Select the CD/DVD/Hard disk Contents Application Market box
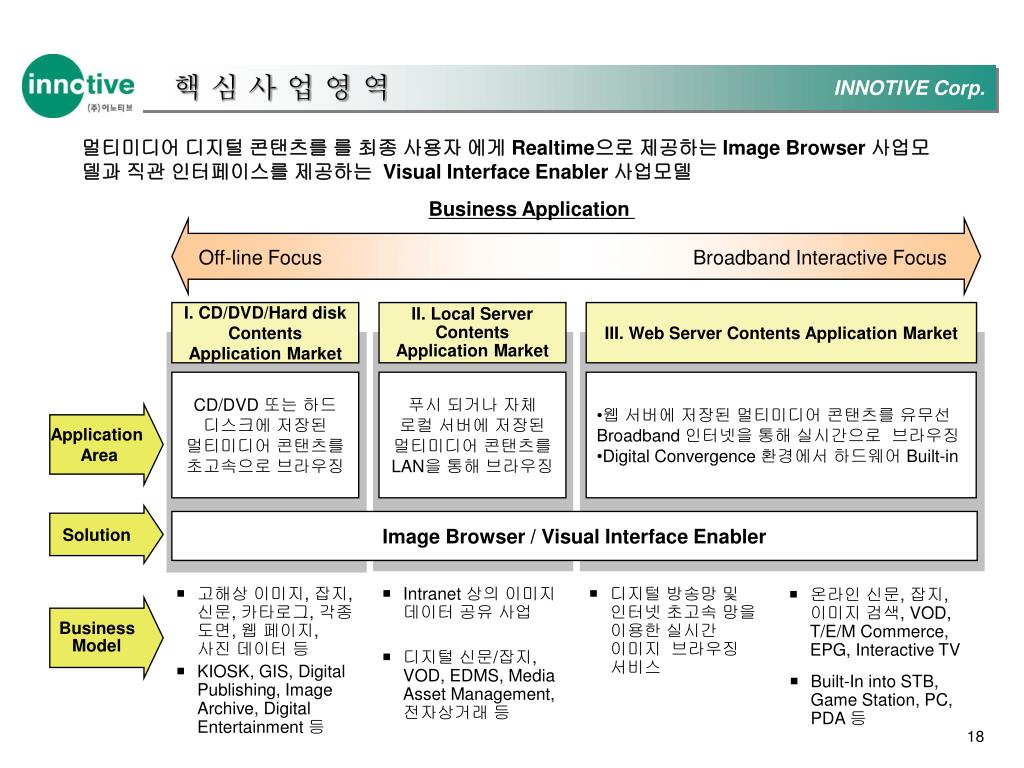1024x768 pixels. 265,333
